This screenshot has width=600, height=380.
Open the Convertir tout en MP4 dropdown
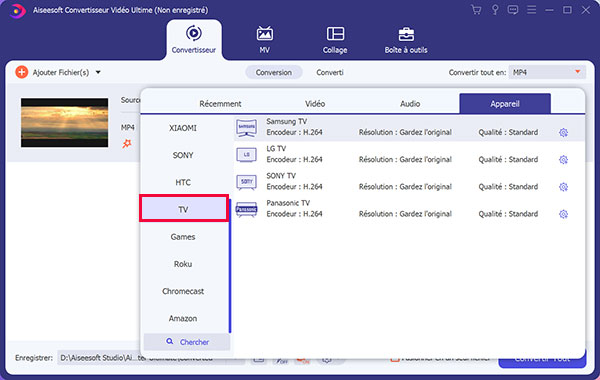pyautogui.click(x=547, y=72)
